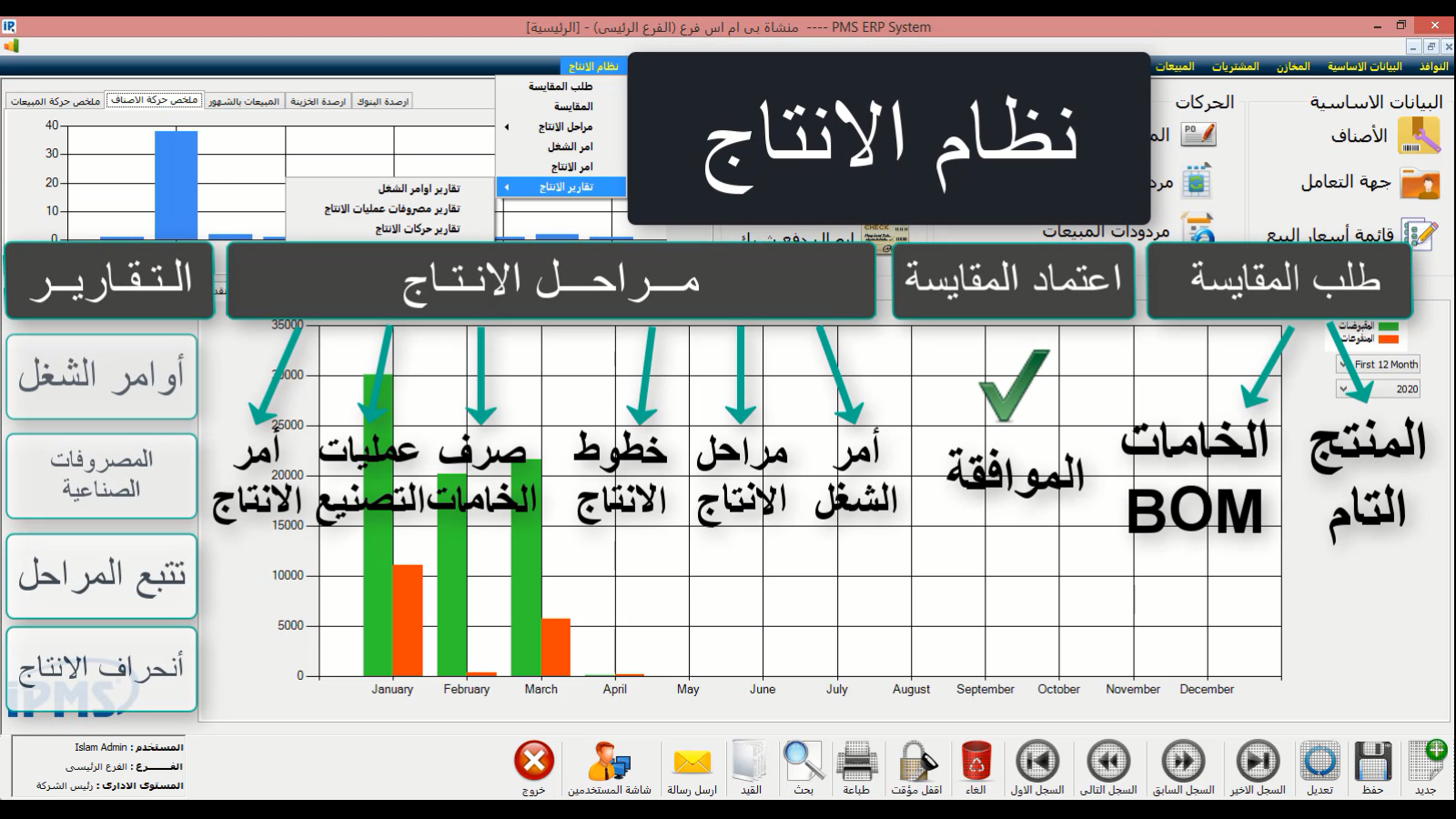
Task: Click the returns sheet icon under الحركات
Action: (1197, 181)
